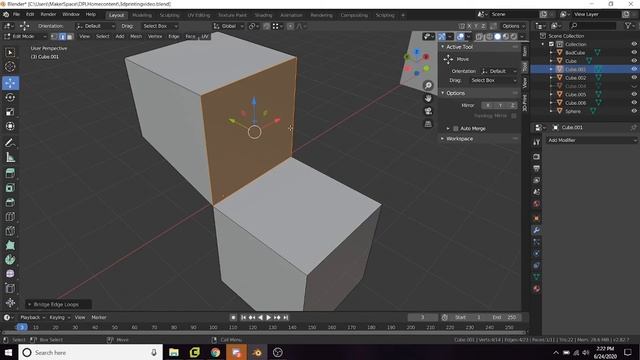Select the Smooth tool

click(10, 274)
